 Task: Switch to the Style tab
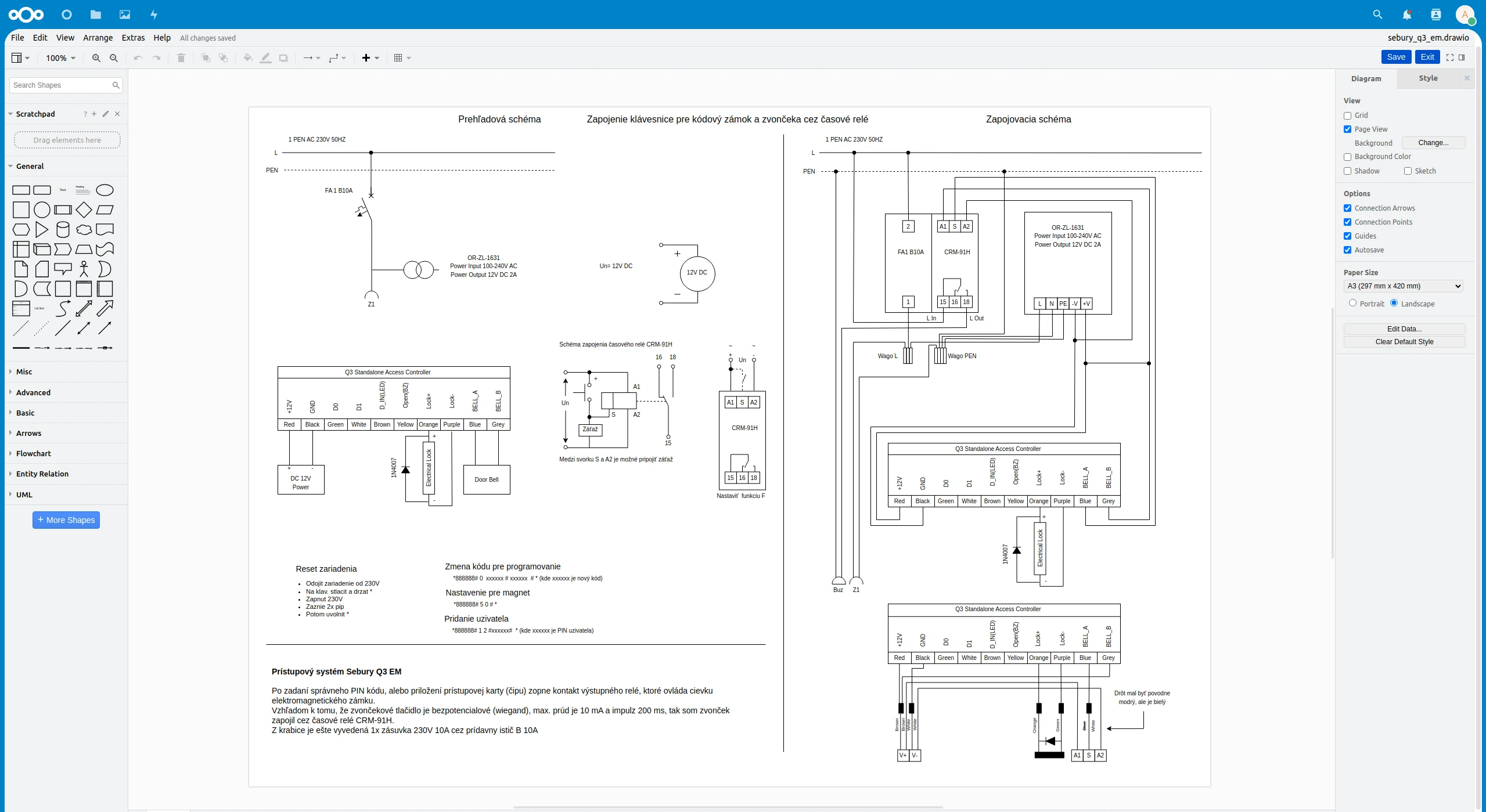1428,78
